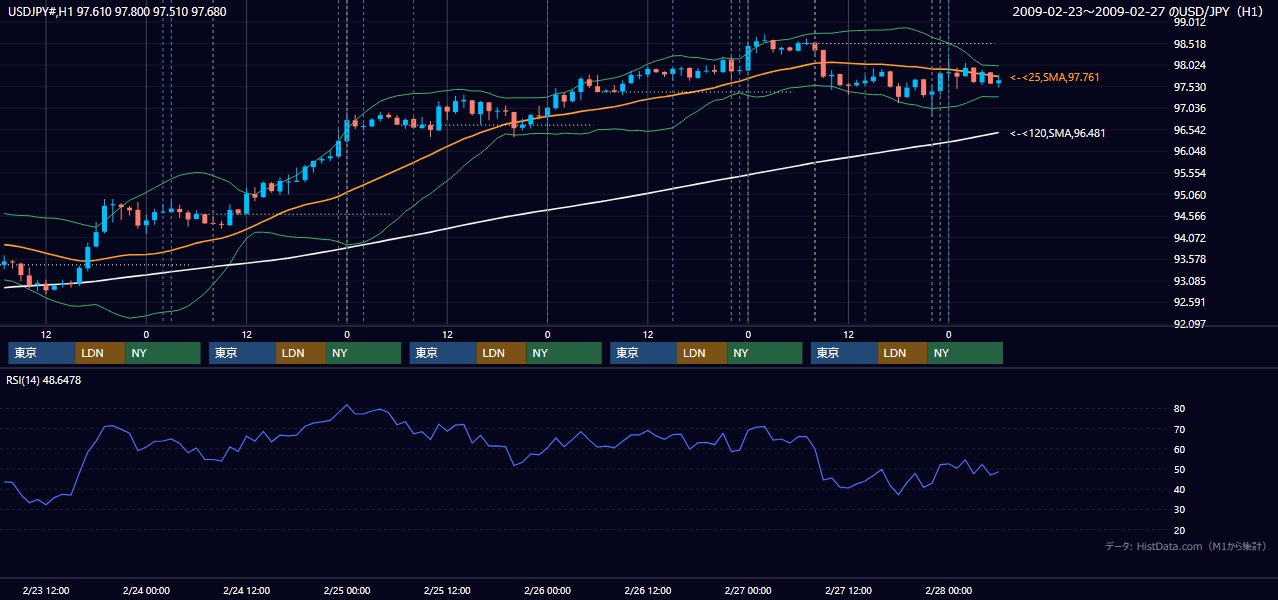Choose the NY session block for 2/25
The image size is (1278, 600).
coord(564,353)
